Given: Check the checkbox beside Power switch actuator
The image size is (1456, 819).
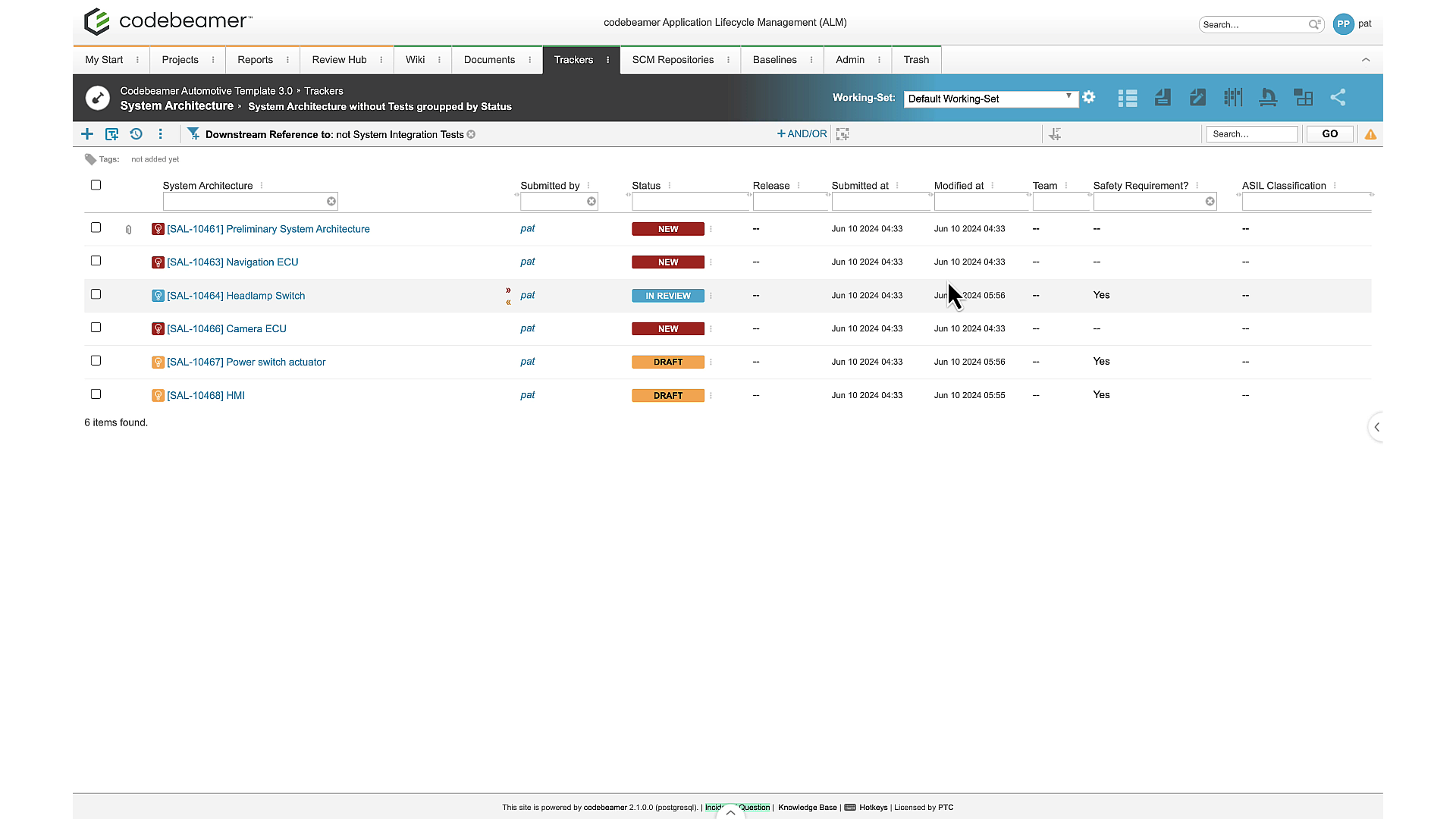Looking at the screenshot, I should pyautogui.click(x=96, y=360).
